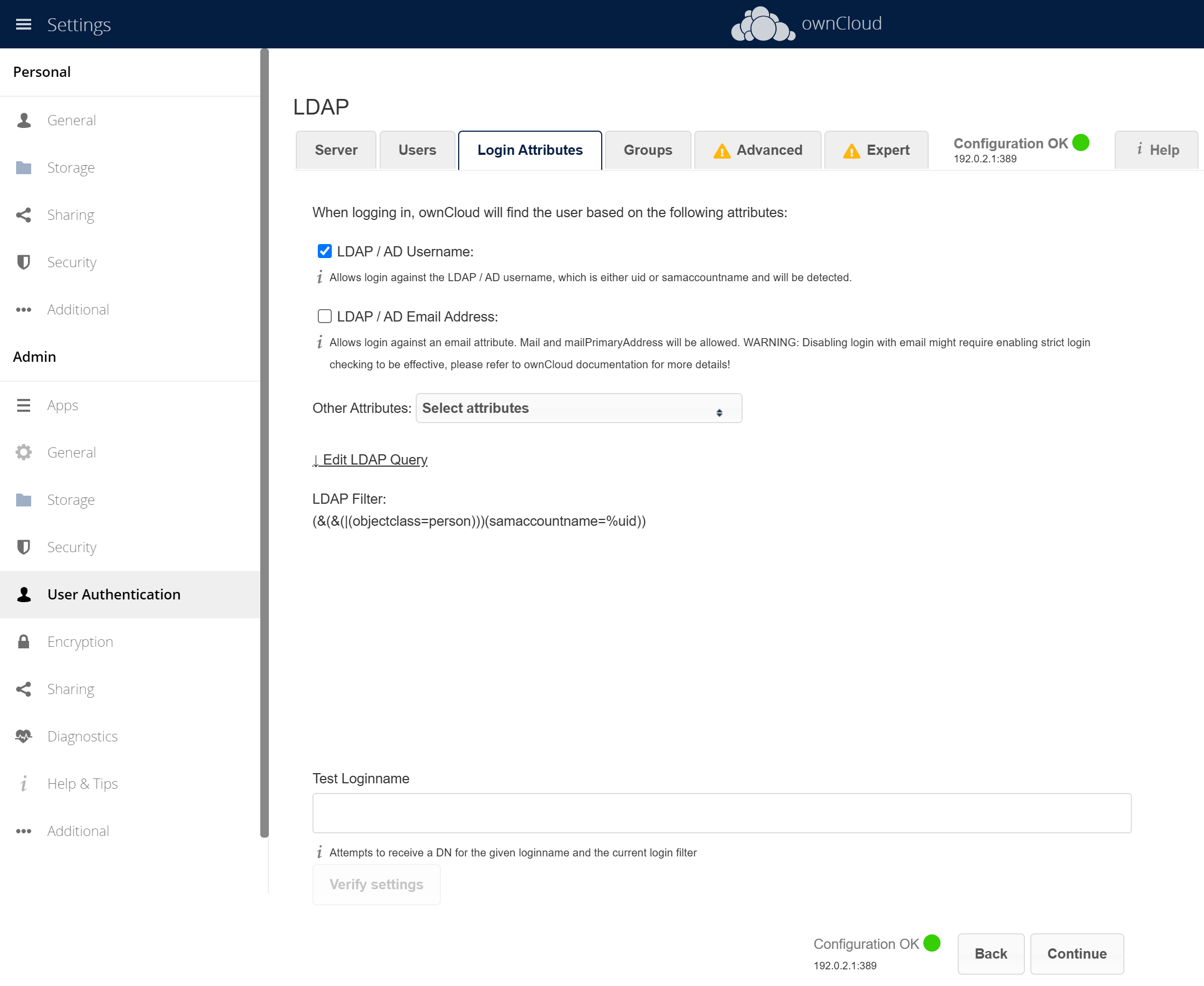Focus the Test Loginname input field
The image size is (1204, 986).
tap(722, 813)
